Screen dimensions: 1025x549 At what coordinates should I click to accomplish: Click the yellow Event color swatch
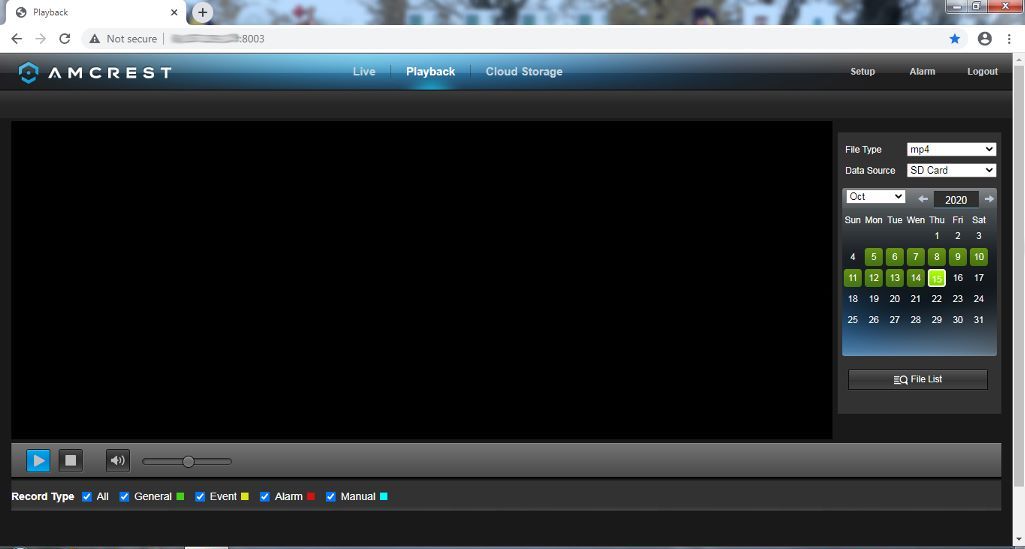(244, 497)
